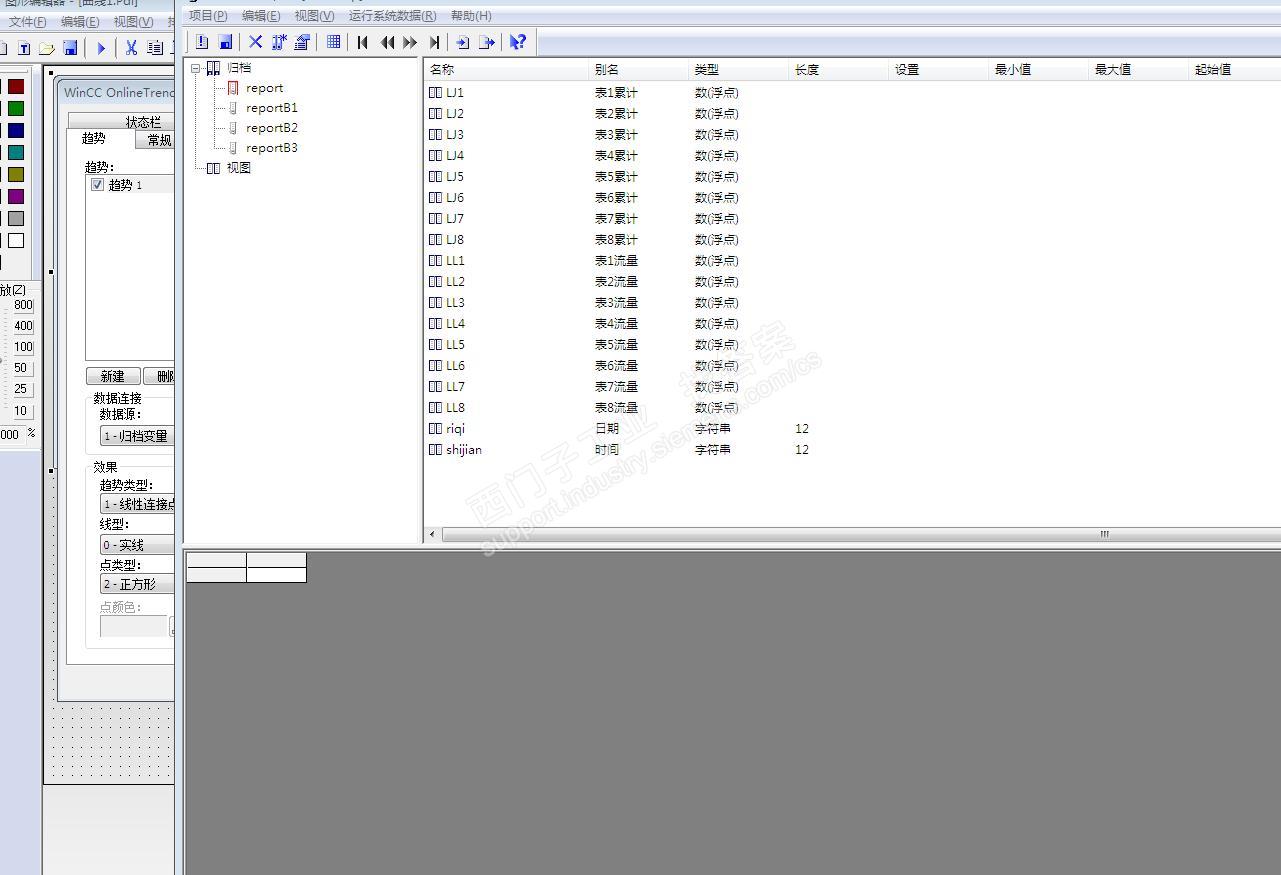The width and height of the screenshot is (1281, 875).
Task: Go to the previous record with the double-left arrows
Action: [387, 42]
